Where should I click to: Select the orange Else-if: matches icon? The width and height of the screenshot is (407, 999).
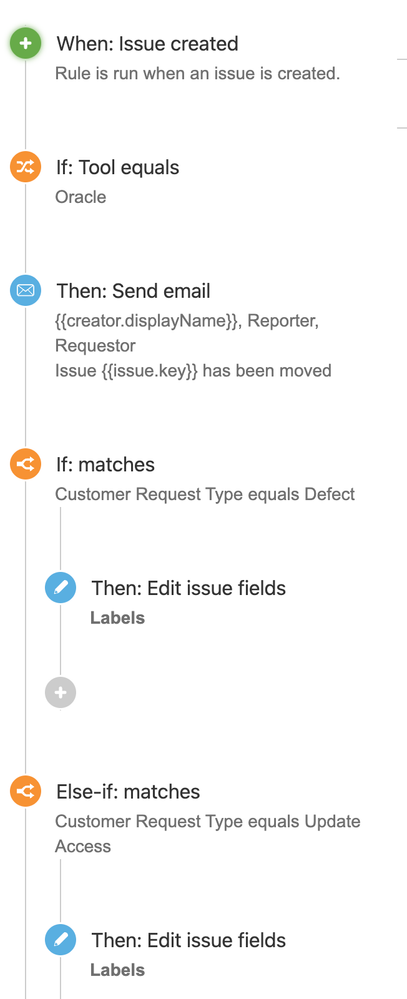point(25,791)
